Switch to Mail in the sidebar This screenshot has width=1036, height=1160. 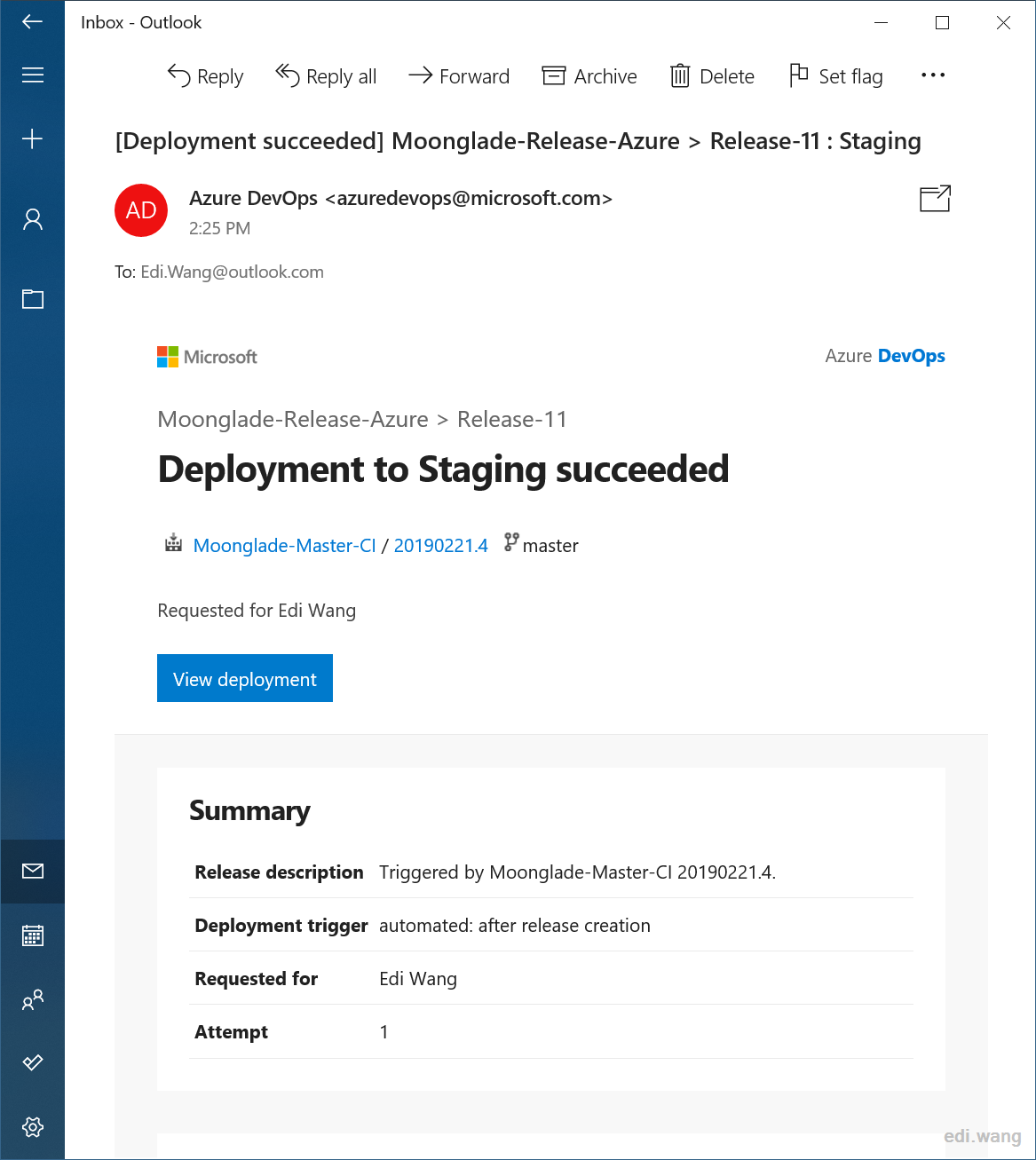(32, 871)
